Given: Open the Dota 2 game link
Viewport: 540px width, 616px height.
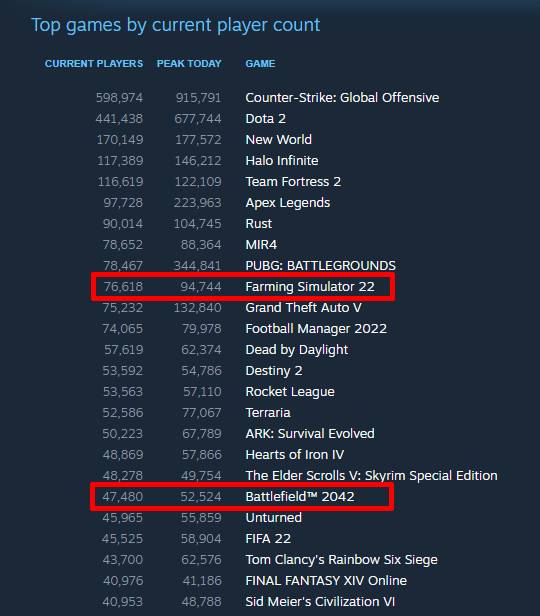Looking at the screenshot, I should (x=265, y=119).
